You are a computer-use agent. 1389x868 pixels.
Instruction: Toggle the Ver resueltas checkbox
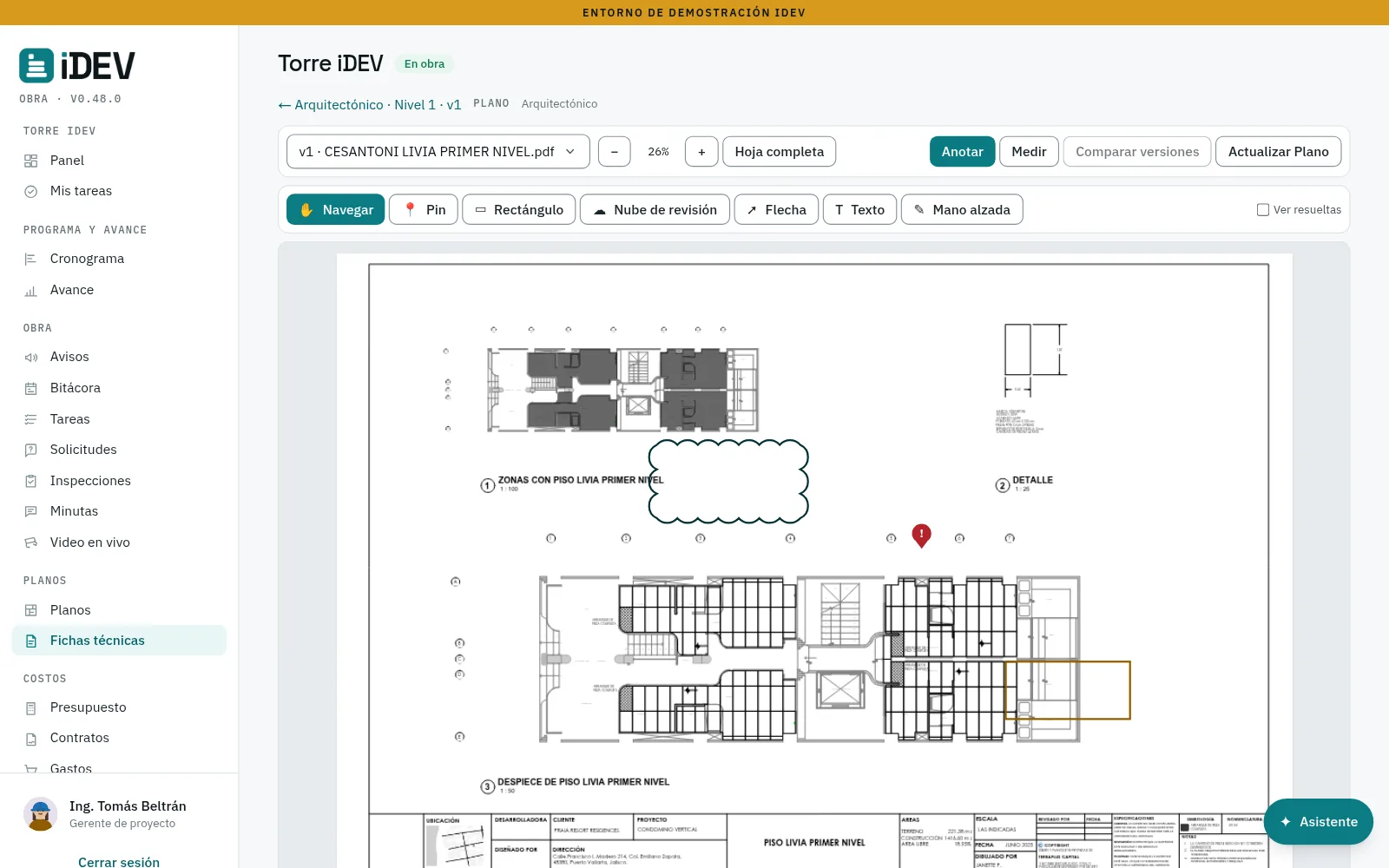[1263, 209]
